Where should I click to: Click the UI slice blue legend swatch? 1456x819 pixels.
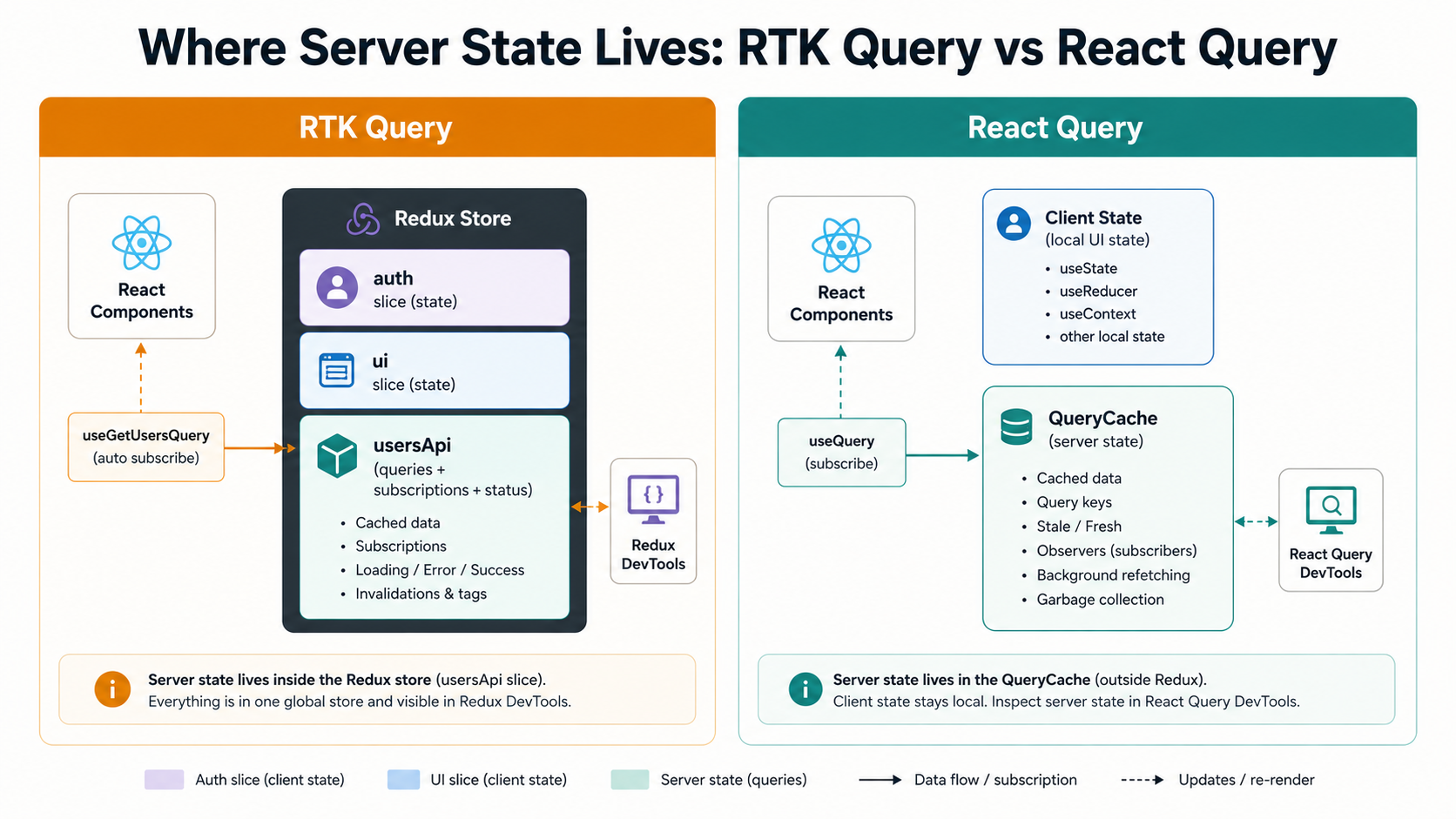(x=403, y=780)
